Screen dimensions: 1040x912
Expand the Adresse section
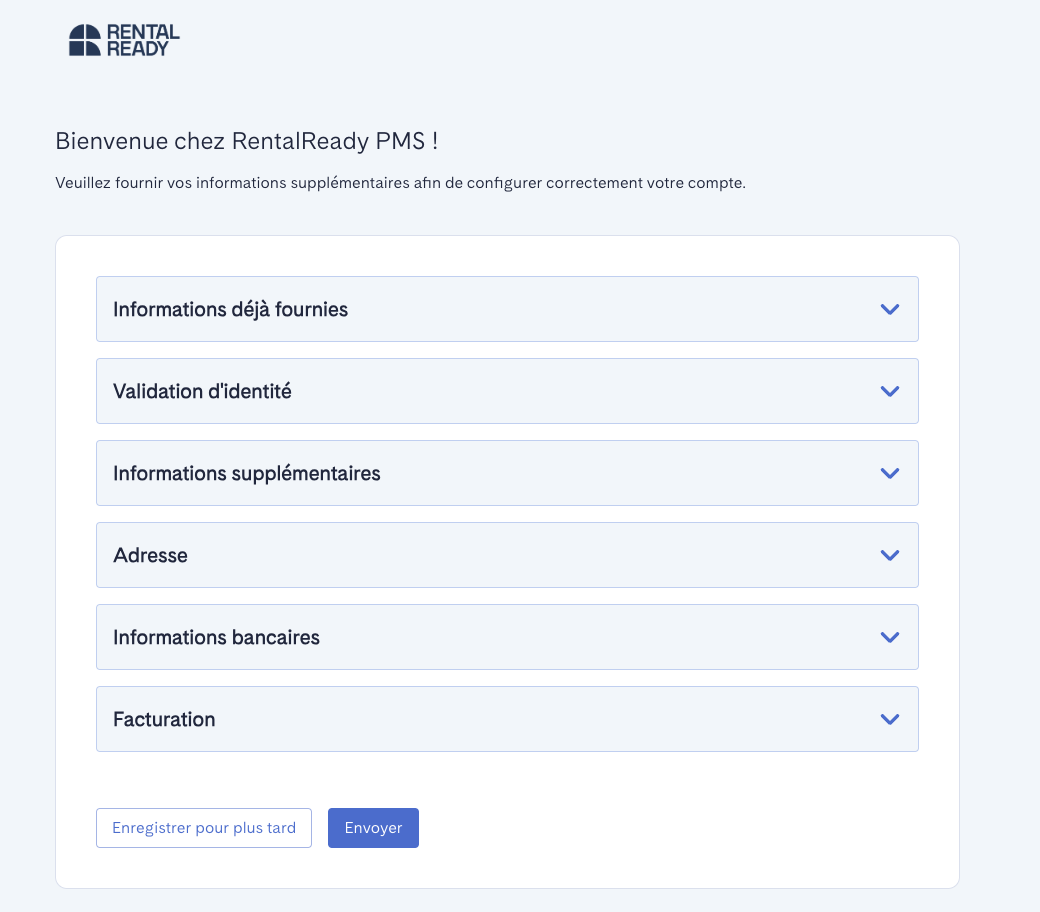click(507, 555)
